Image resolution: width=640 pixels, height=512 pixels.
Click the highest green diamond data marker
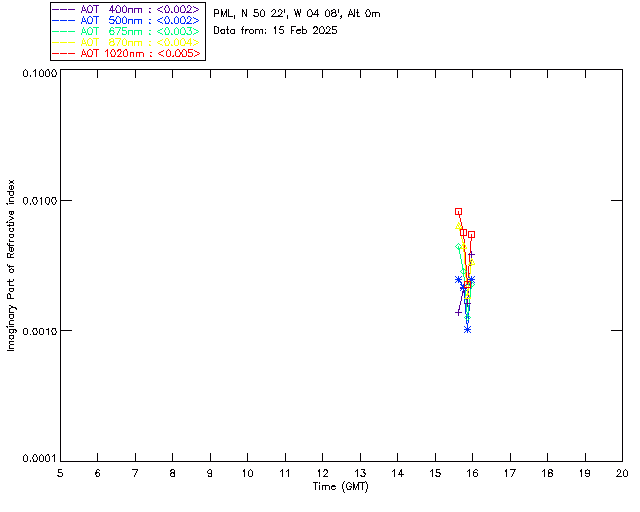point(458,247)
